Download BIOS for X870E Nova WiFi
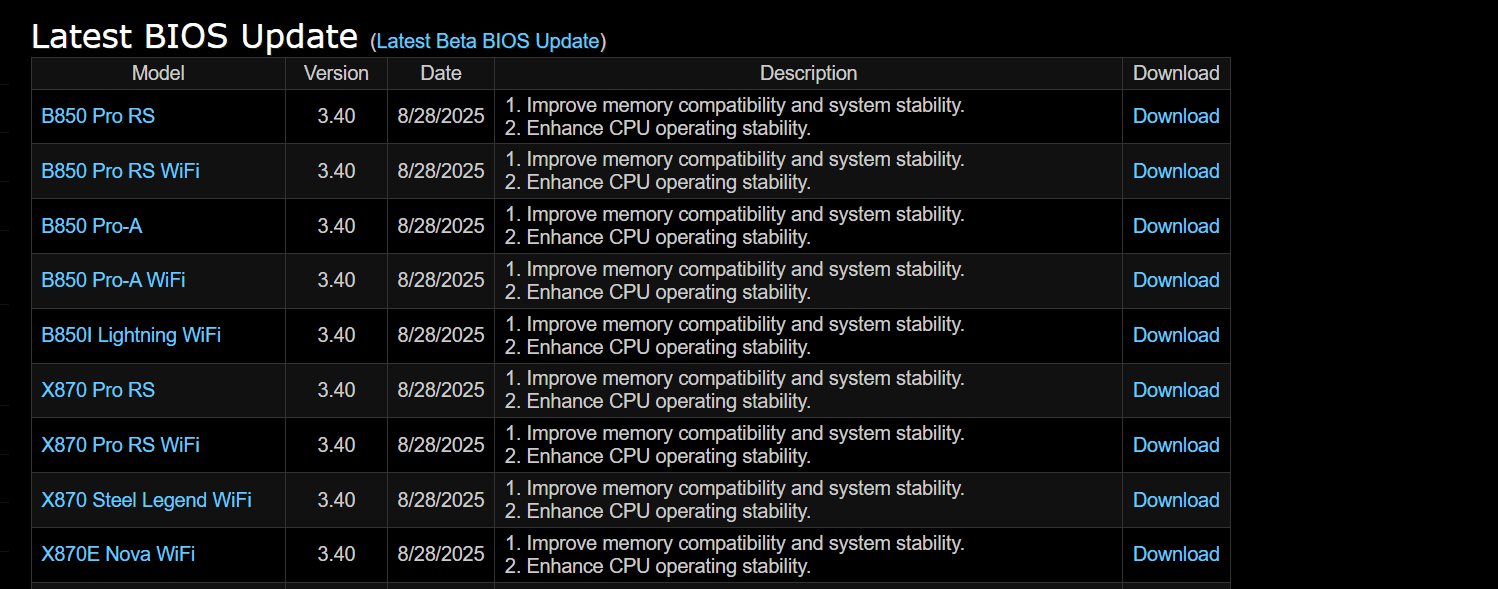The image size is (1498, 589). [x=1176, y=554]
